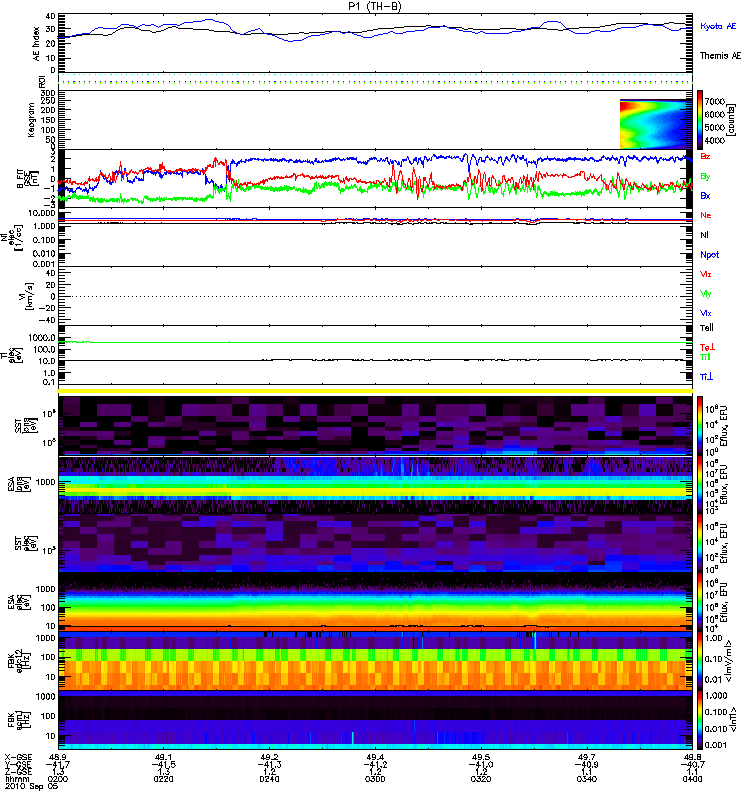Image resolution: width=750 pixels, height=800 pixels.
Task: Click the blue "Bx" legend label
Action: 705,195
